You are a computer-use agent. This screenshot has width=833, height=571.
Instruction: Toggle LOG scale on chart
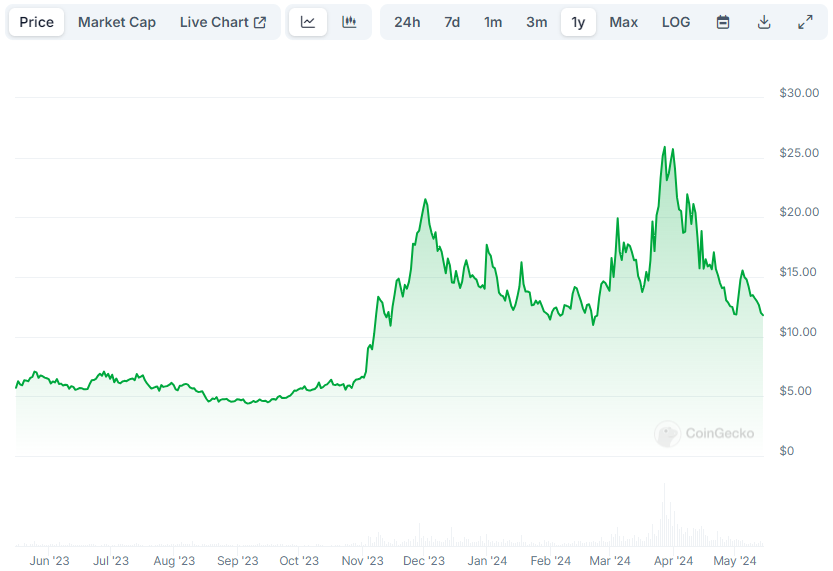676,22
